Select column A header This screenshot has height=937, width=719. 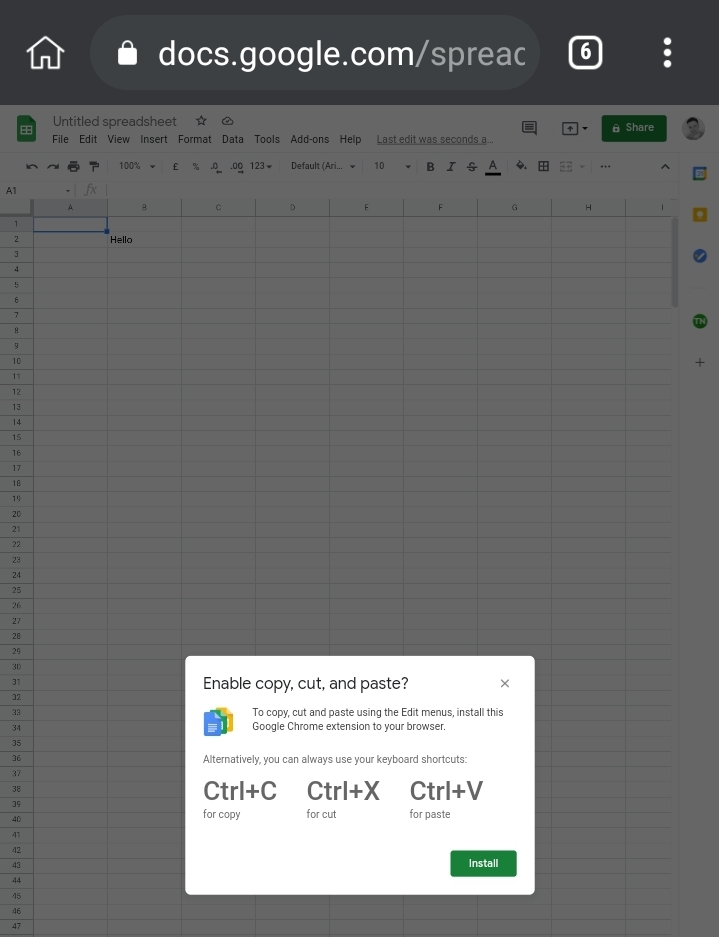[70, 207]
